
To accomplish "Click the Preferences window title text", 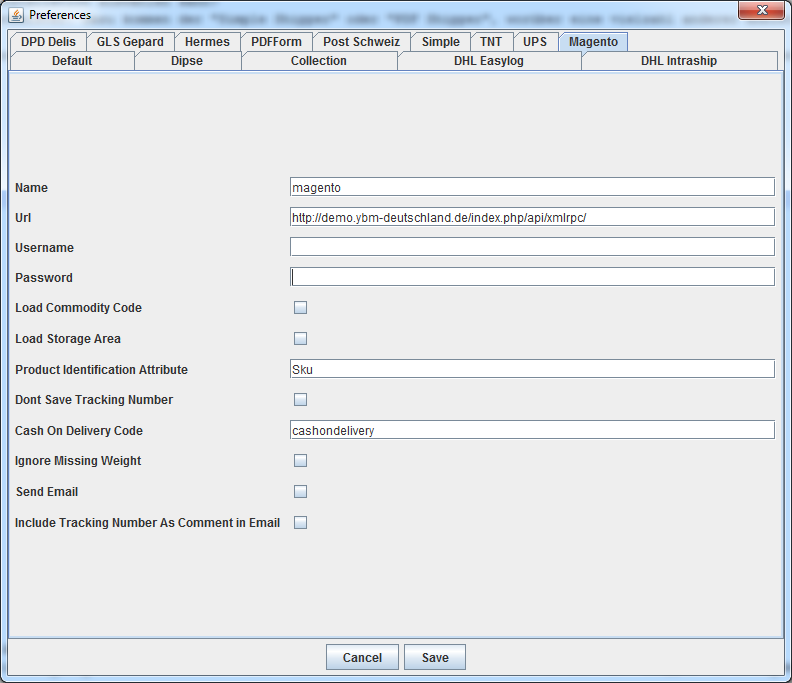I will (x=60, y=15).
